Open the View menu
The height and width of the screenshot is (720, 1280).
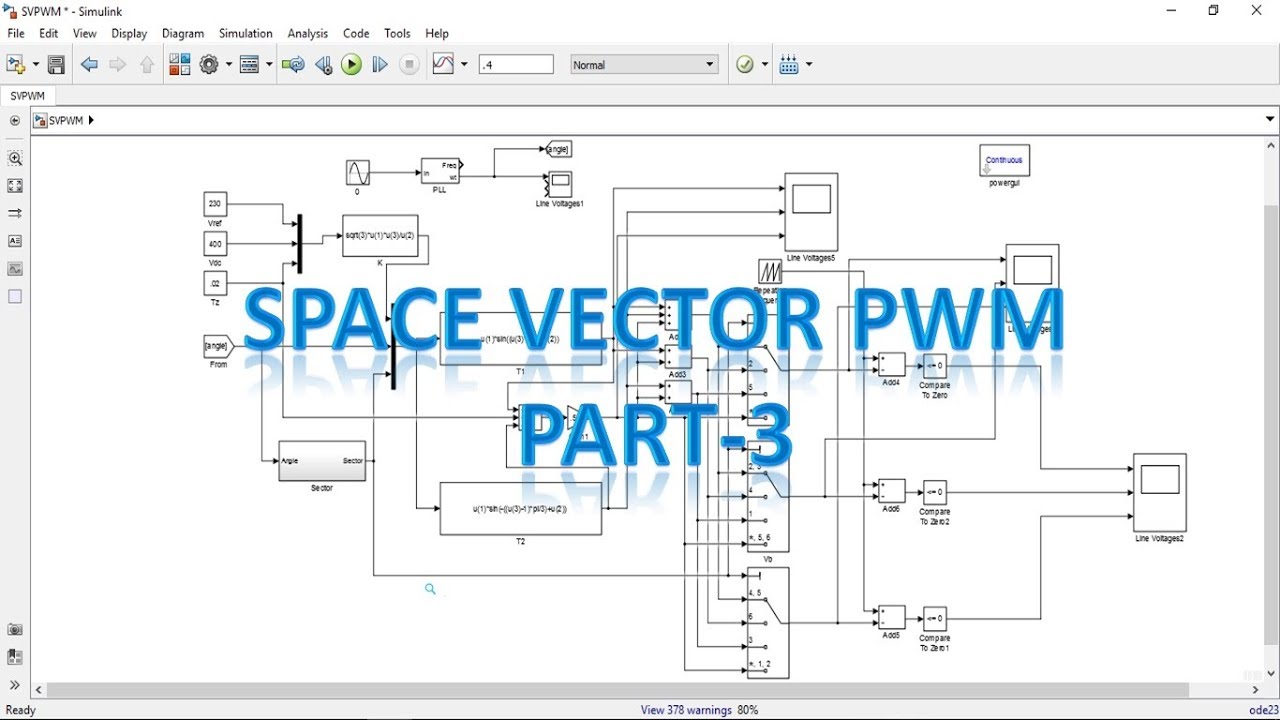(85, 33)
